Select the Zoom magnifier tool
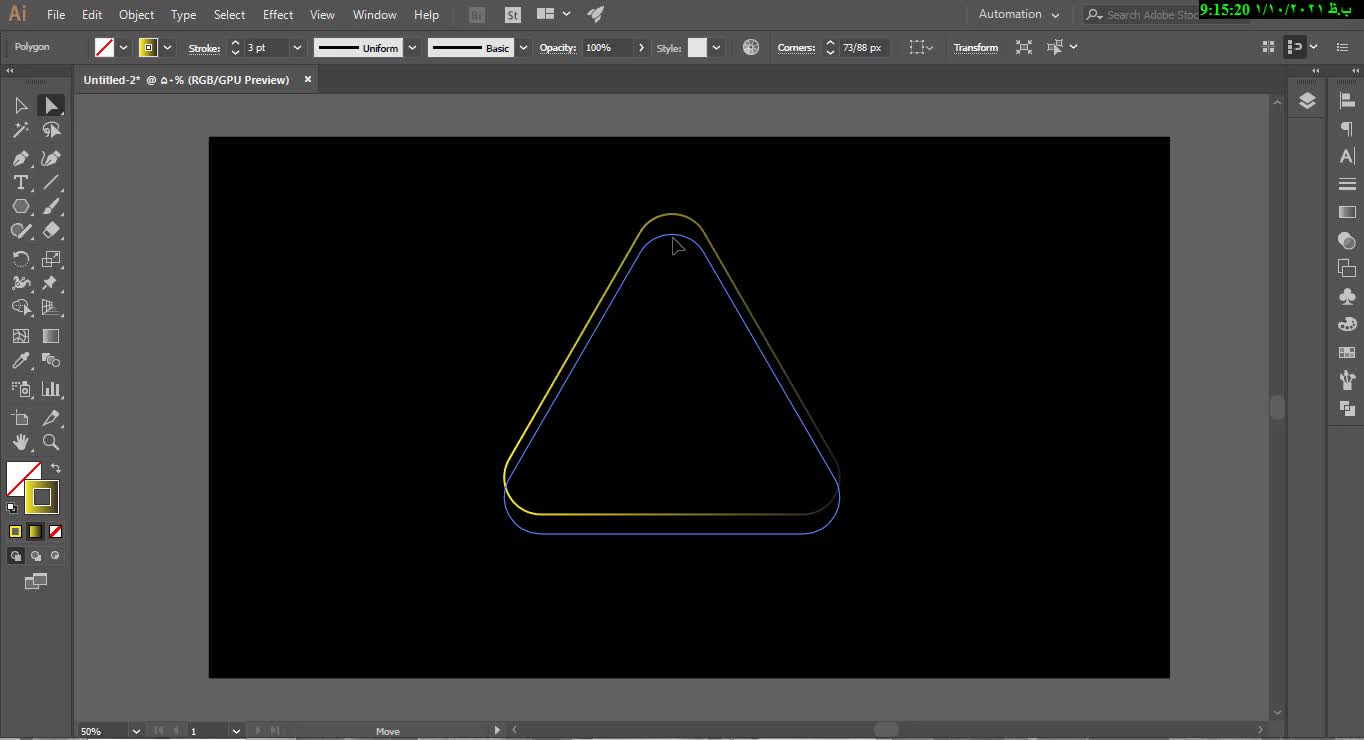This screenshot has width=1364, height=740. click(51, 442)
